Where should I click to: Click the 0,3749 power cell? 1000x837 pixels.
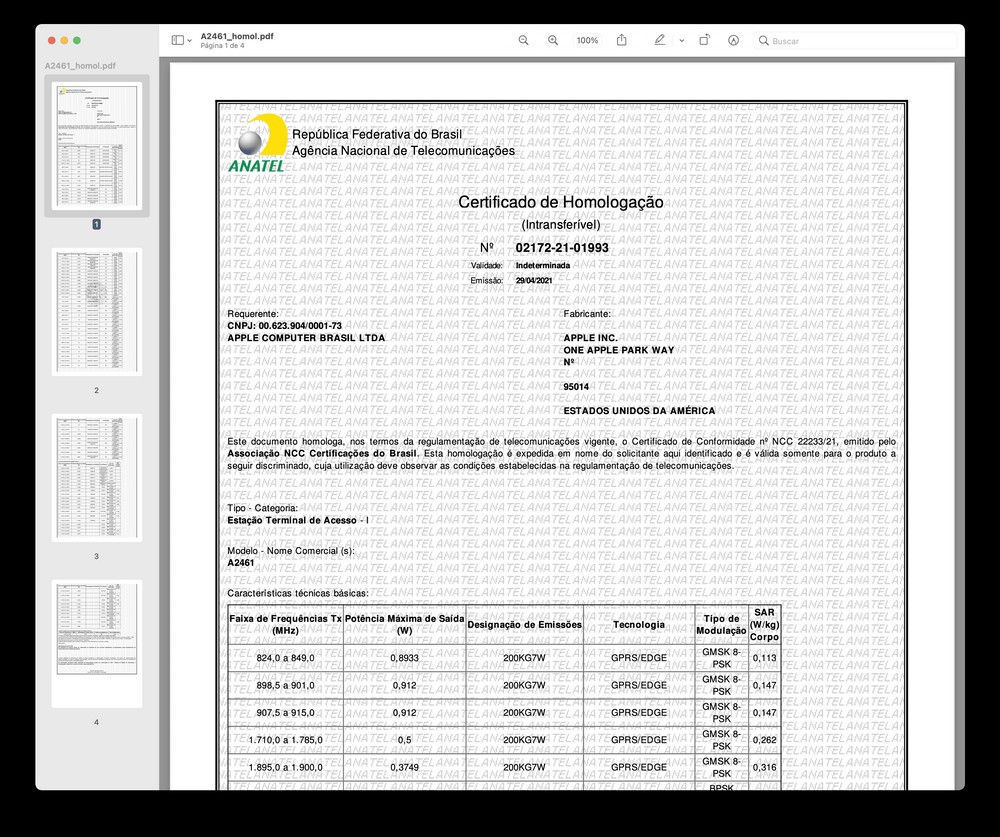(404, 767)
